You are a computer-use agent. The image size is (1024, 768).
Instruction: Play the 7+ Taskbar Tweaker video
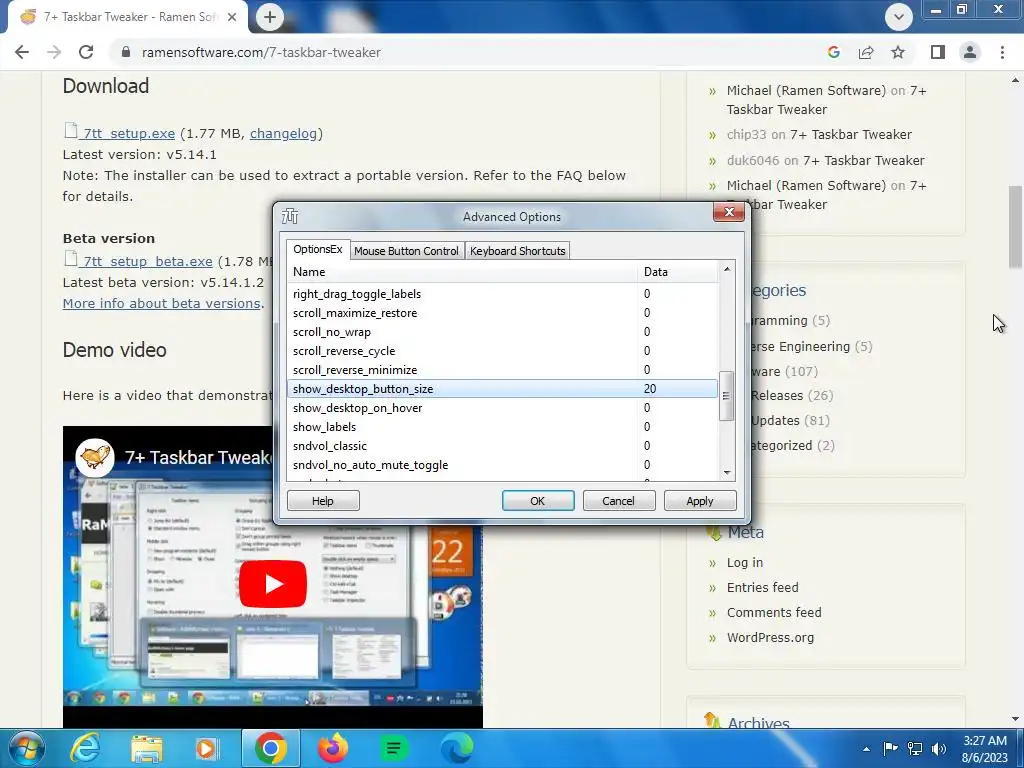pos(273,583)
